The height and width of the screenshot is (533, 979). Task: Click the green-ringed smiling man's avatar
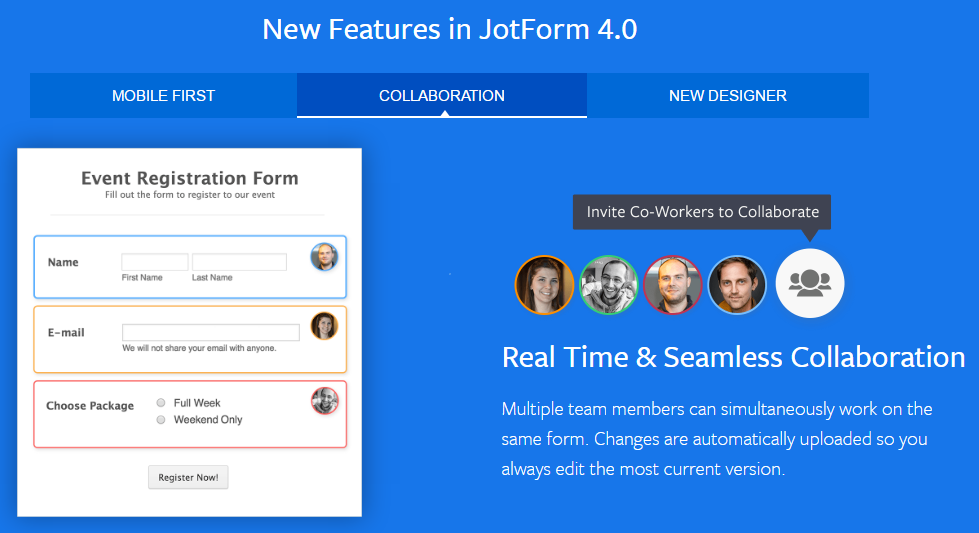[x=609, y=285]
